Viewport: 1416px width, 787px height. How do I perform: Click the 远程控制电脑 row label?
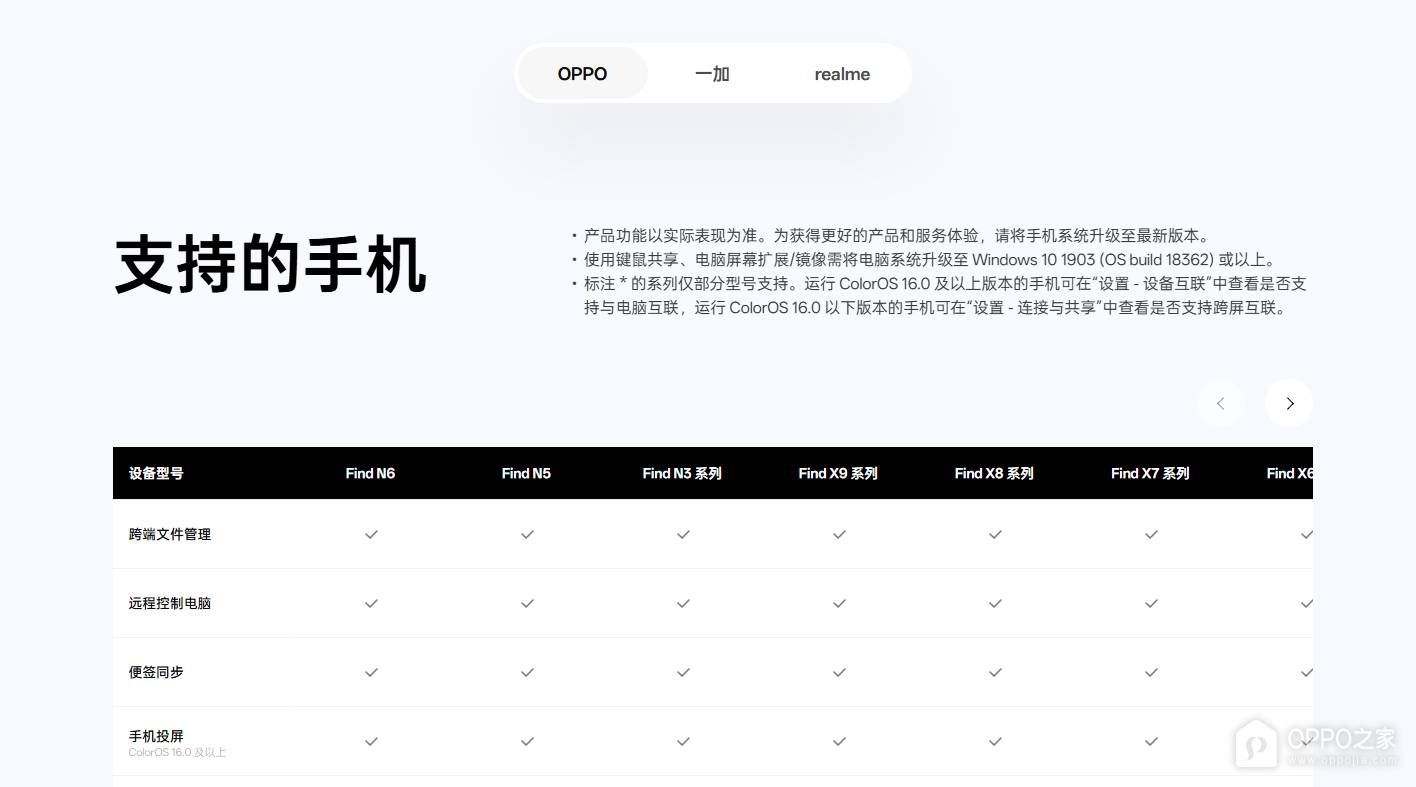pyautogui.click(x=170, y=603)
